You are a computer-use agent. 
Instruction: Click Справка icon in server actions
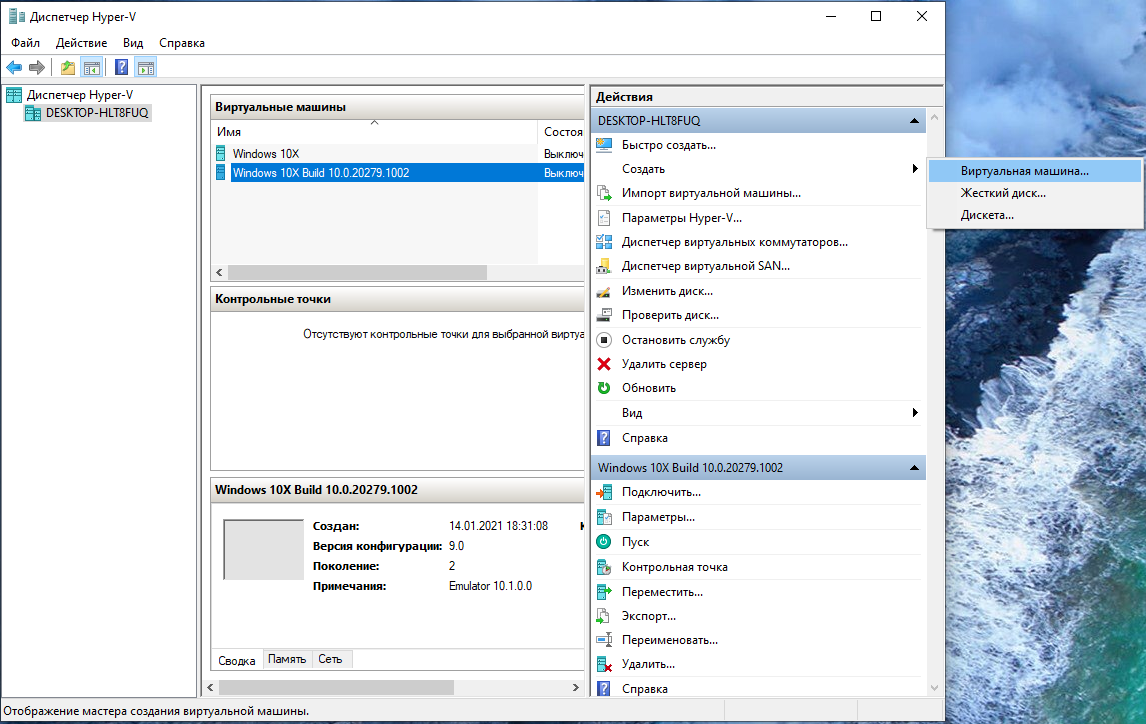point(604,438)
